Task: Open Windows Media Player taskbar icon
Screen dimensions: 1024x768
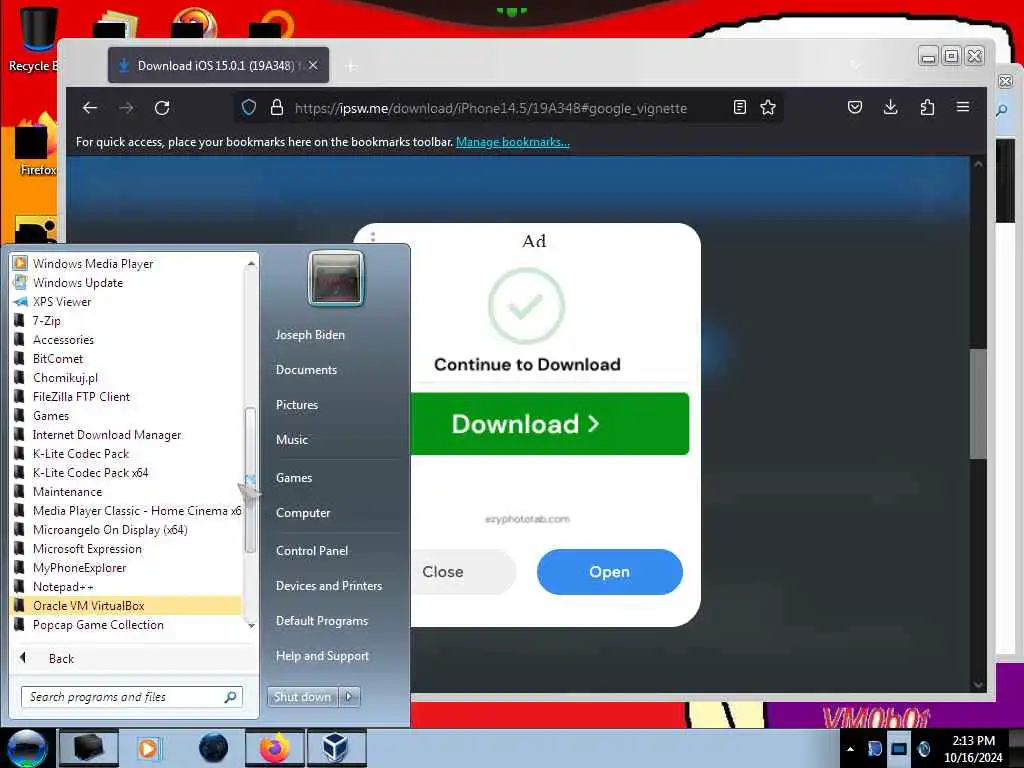Action: pos(148,748)
